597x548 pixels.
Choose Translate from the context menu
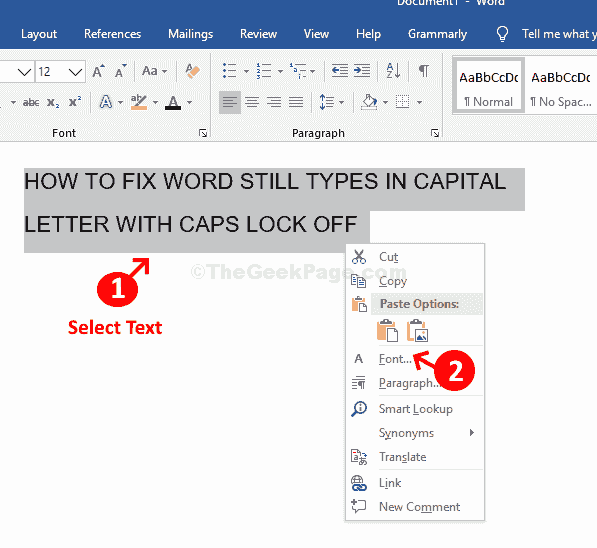point(415,457)
